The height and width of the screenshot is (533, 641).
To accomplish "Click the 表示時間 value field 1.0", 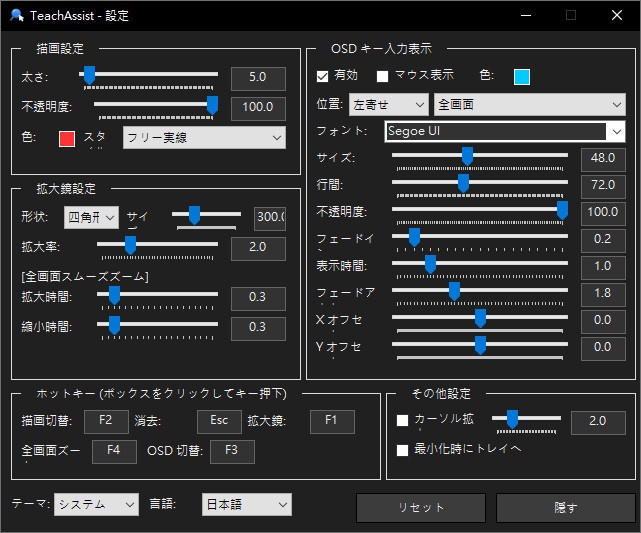I will pyautogui.click(x=603, y=268).
